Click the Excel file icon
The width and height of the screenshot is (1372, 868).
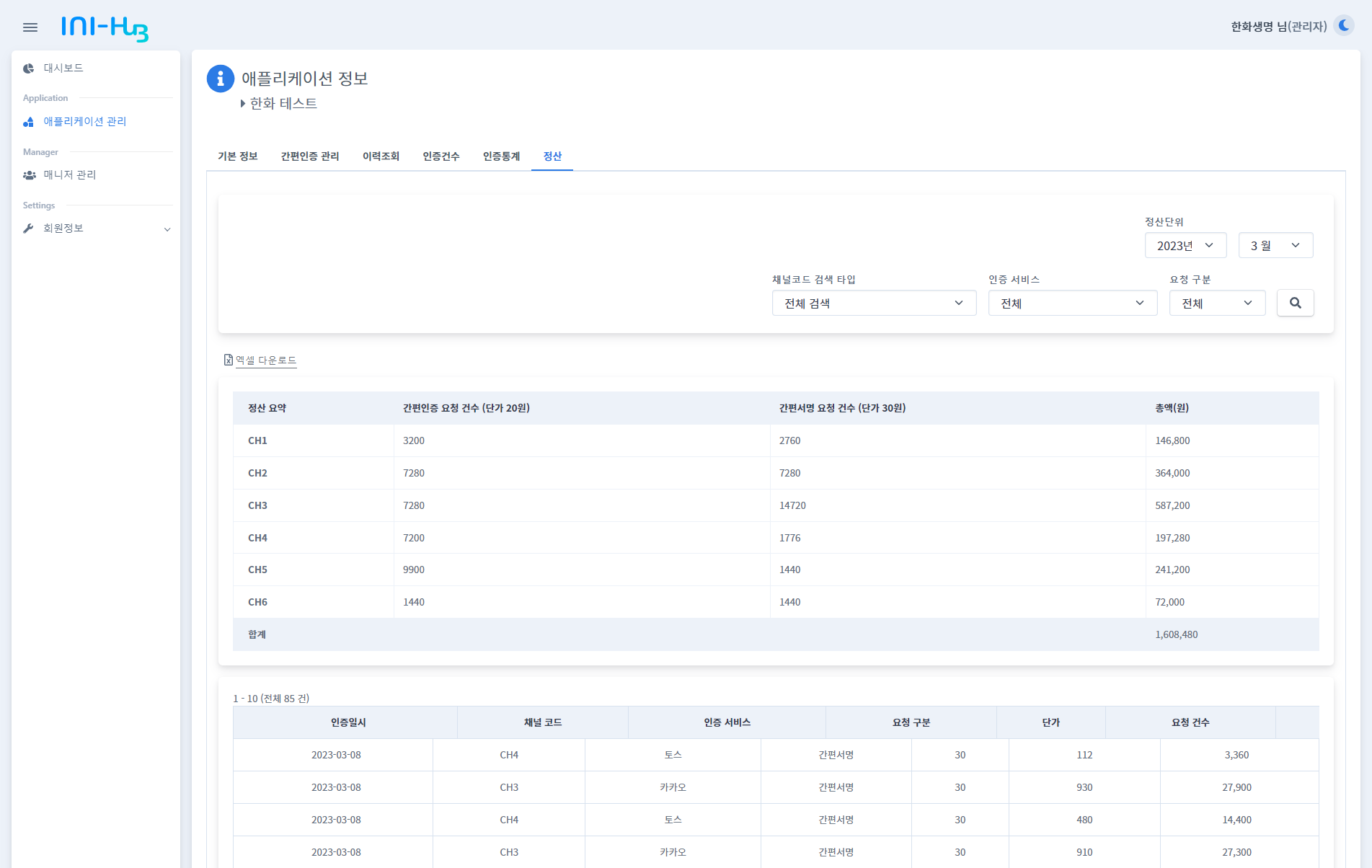[229, 360]
